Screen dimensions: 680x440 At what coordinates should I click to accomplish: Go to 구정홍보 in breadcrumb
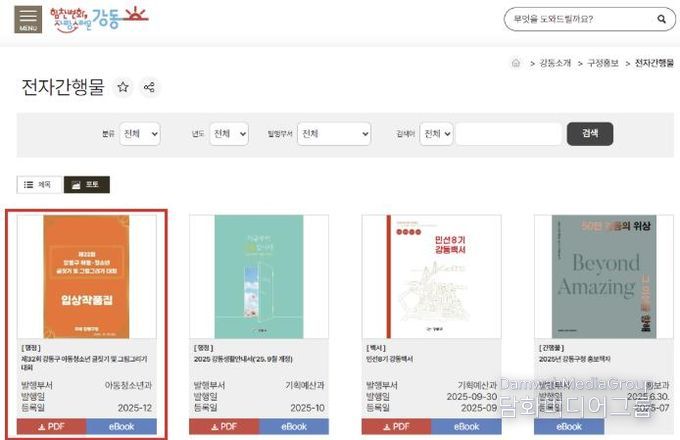coord(602,62)
